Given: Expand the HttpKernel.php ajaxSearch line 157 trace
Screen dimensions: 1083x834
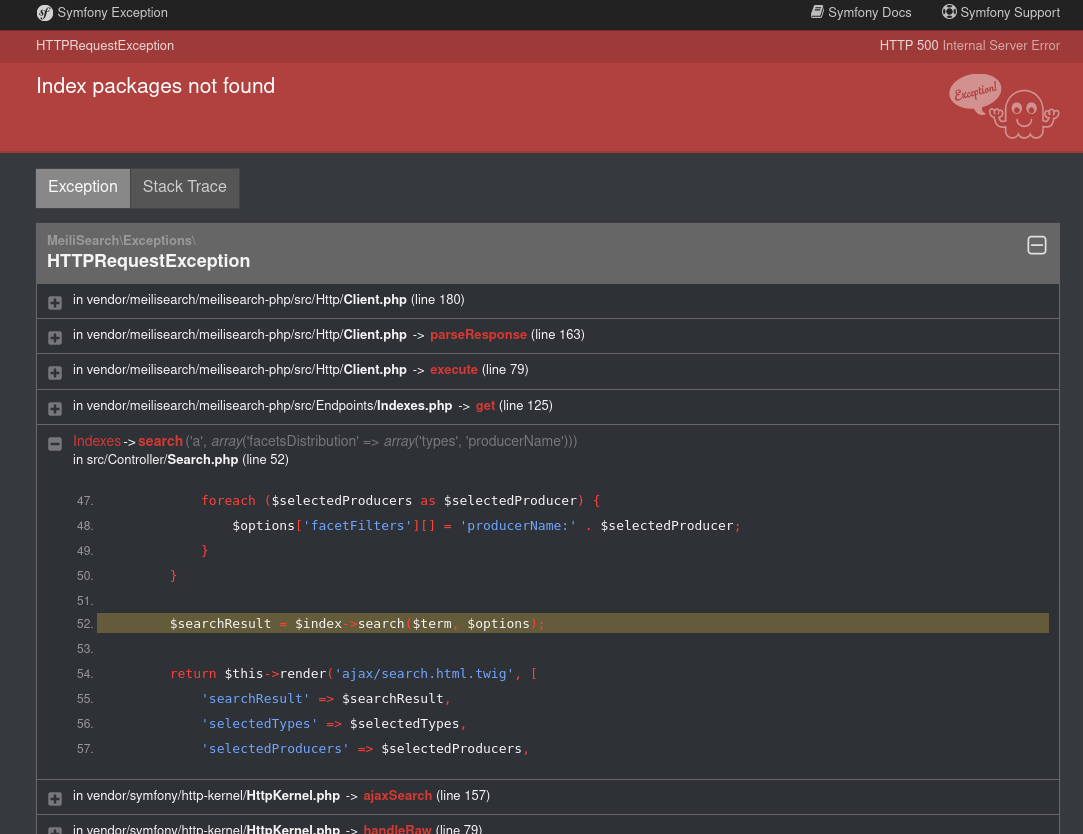Looking at the screenshot, I should (x=55, y=799).
